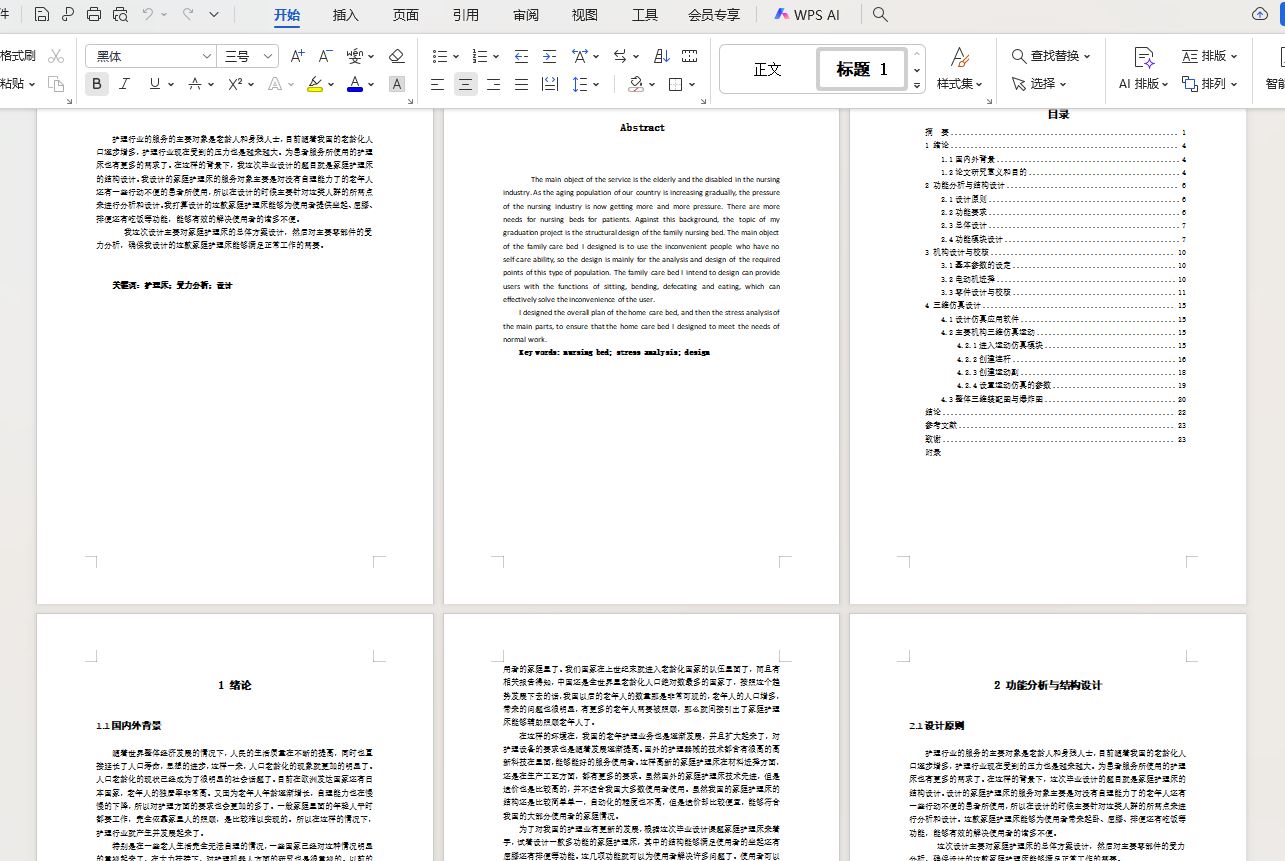Click the 会员专享 tab

[714, 15]
